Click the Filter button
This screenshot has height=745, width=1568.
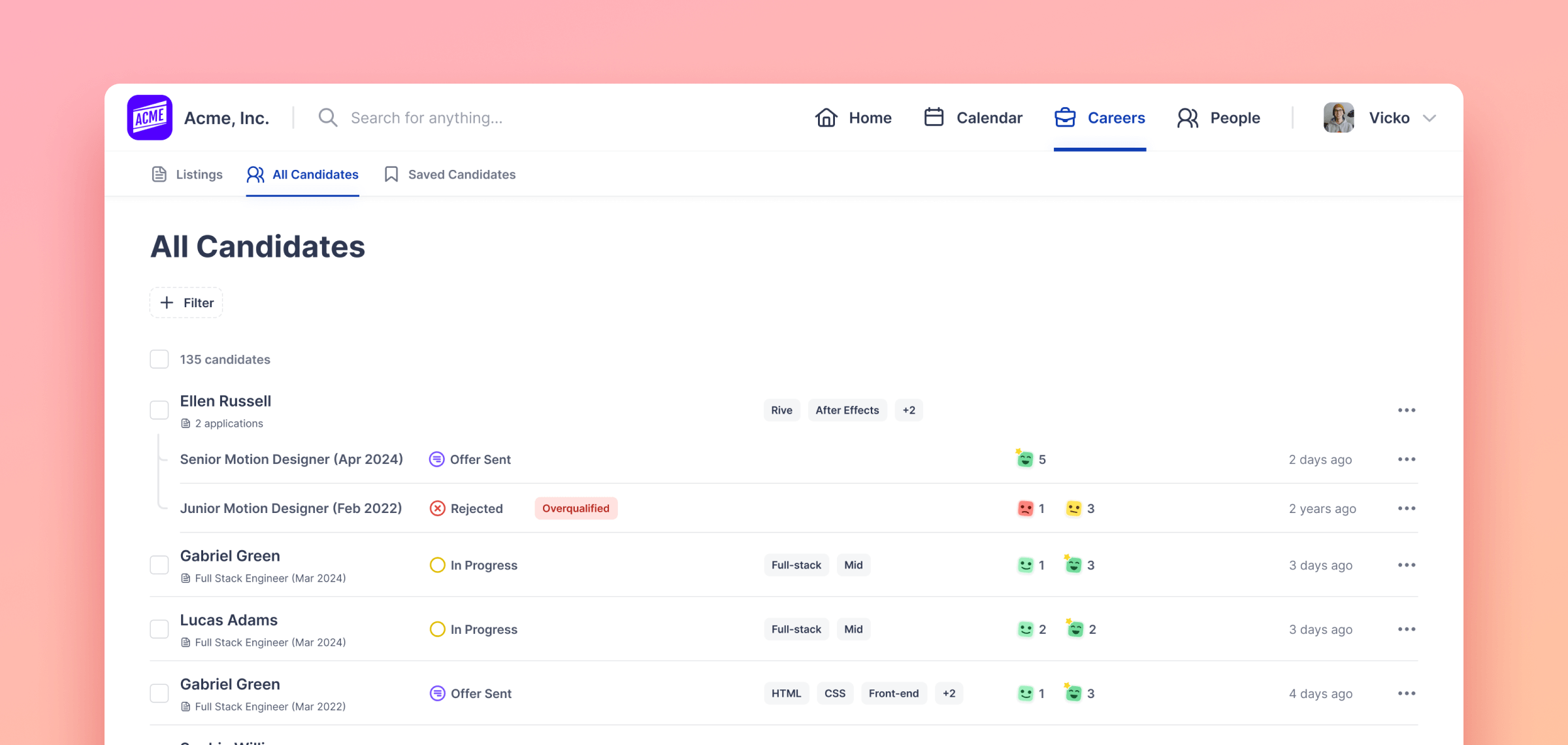(x=186, y=303)
